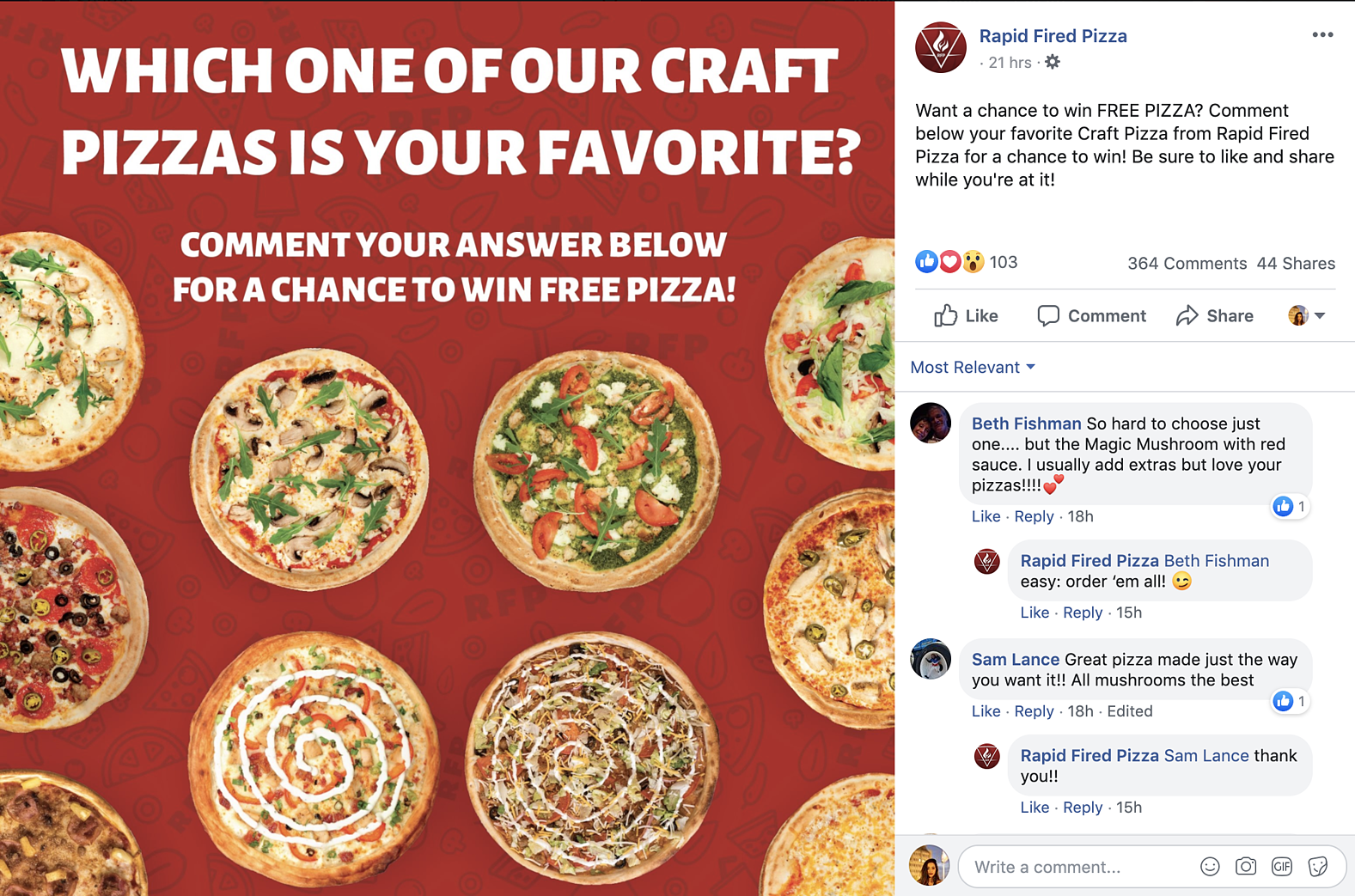This screenshot has width=1355, height=896.
Task: Expand the Most Relevant sorting dropdown
Action: [973, 368]
